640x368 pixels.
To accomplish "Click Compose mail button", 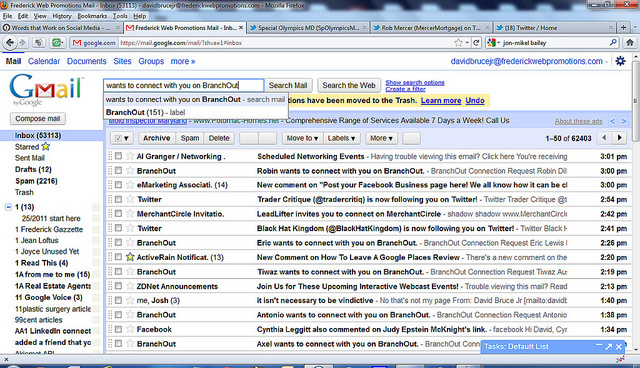I will 38,119.
